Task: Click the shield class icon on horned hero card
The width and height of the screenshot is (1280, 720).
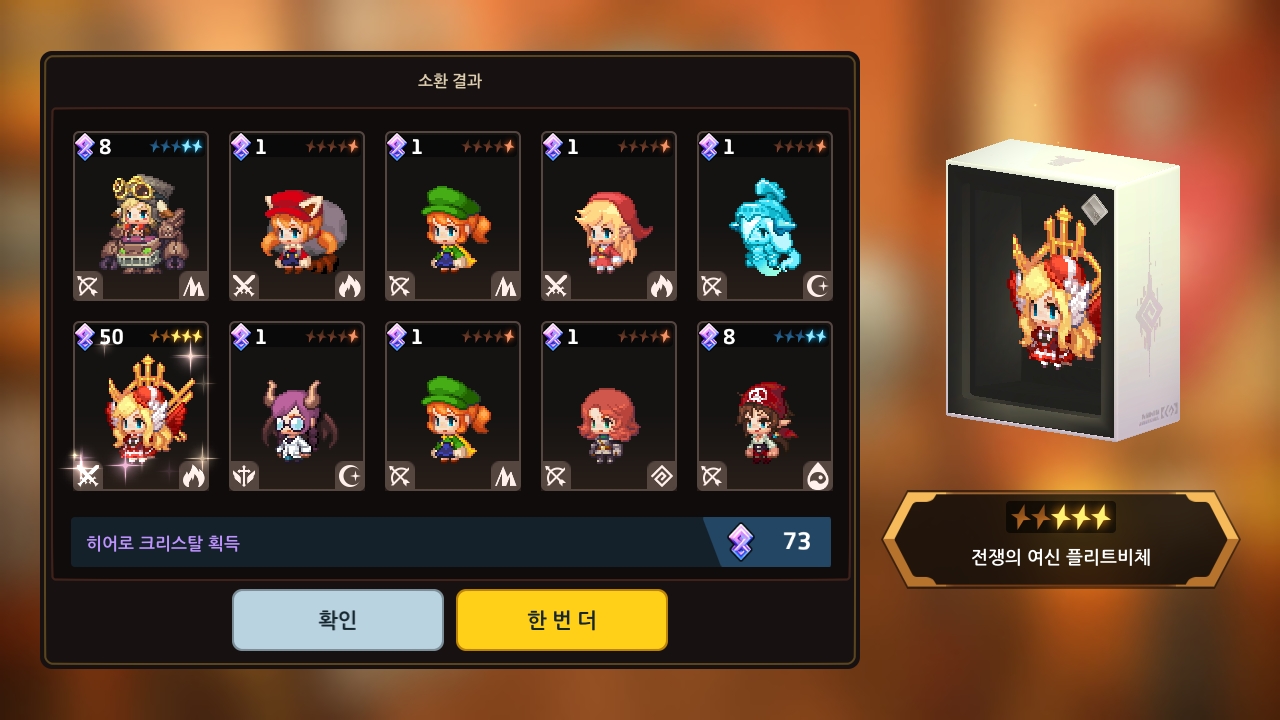Action: coord(244,476)
